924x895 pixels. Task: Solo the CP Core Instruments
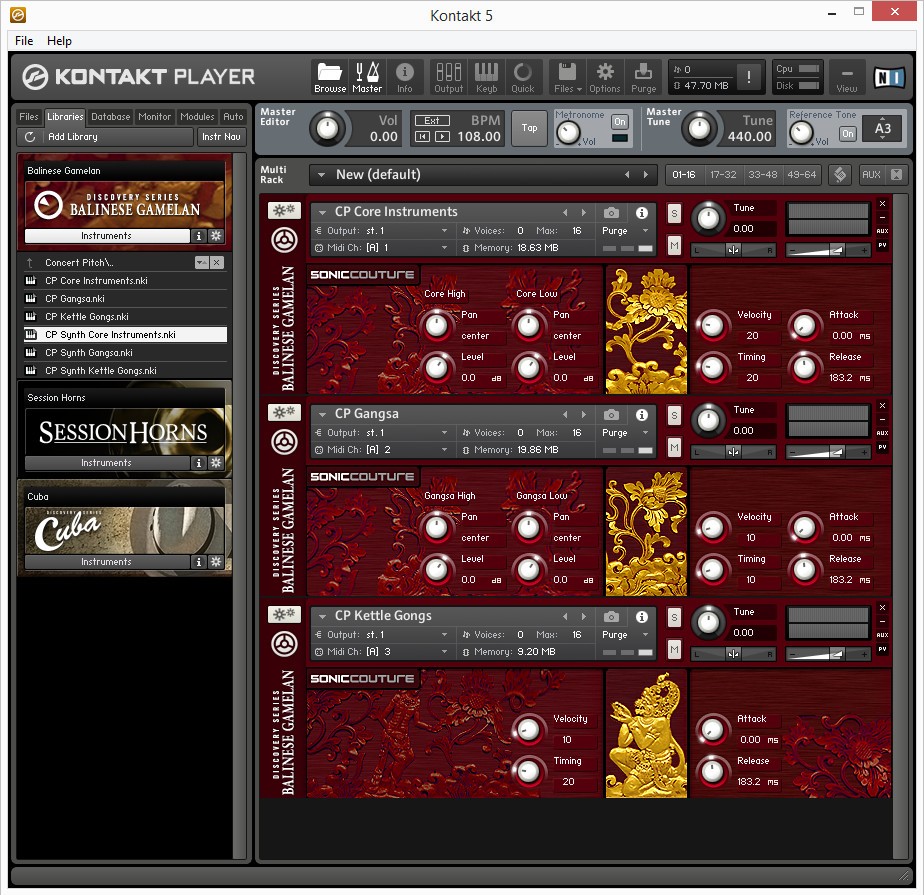tap(674, 213)
